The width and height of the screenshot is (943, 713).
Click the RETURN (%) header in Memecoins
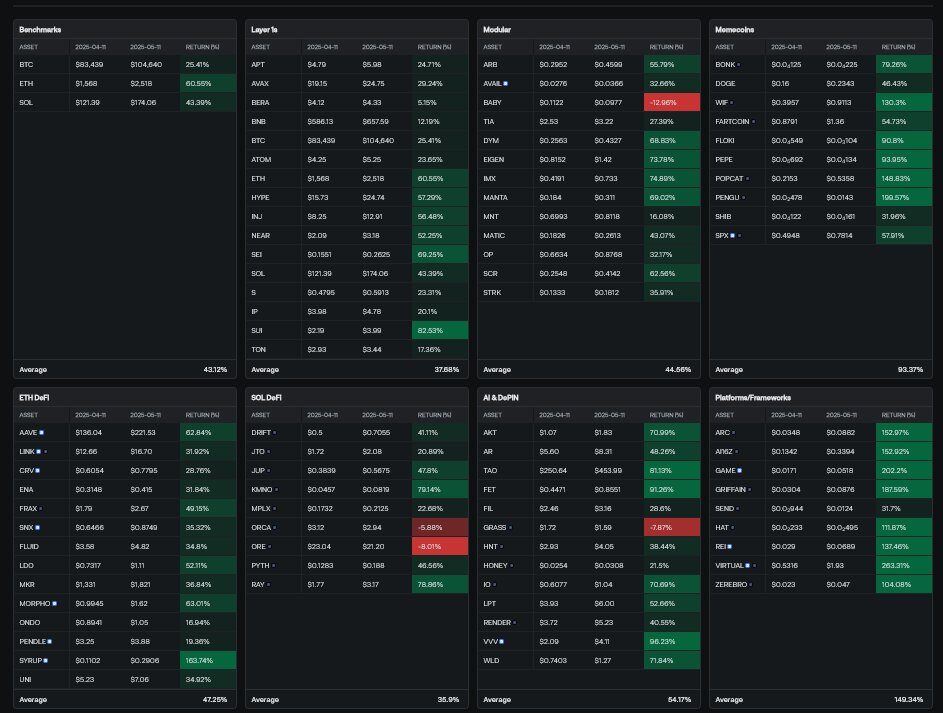click(898, 47)
